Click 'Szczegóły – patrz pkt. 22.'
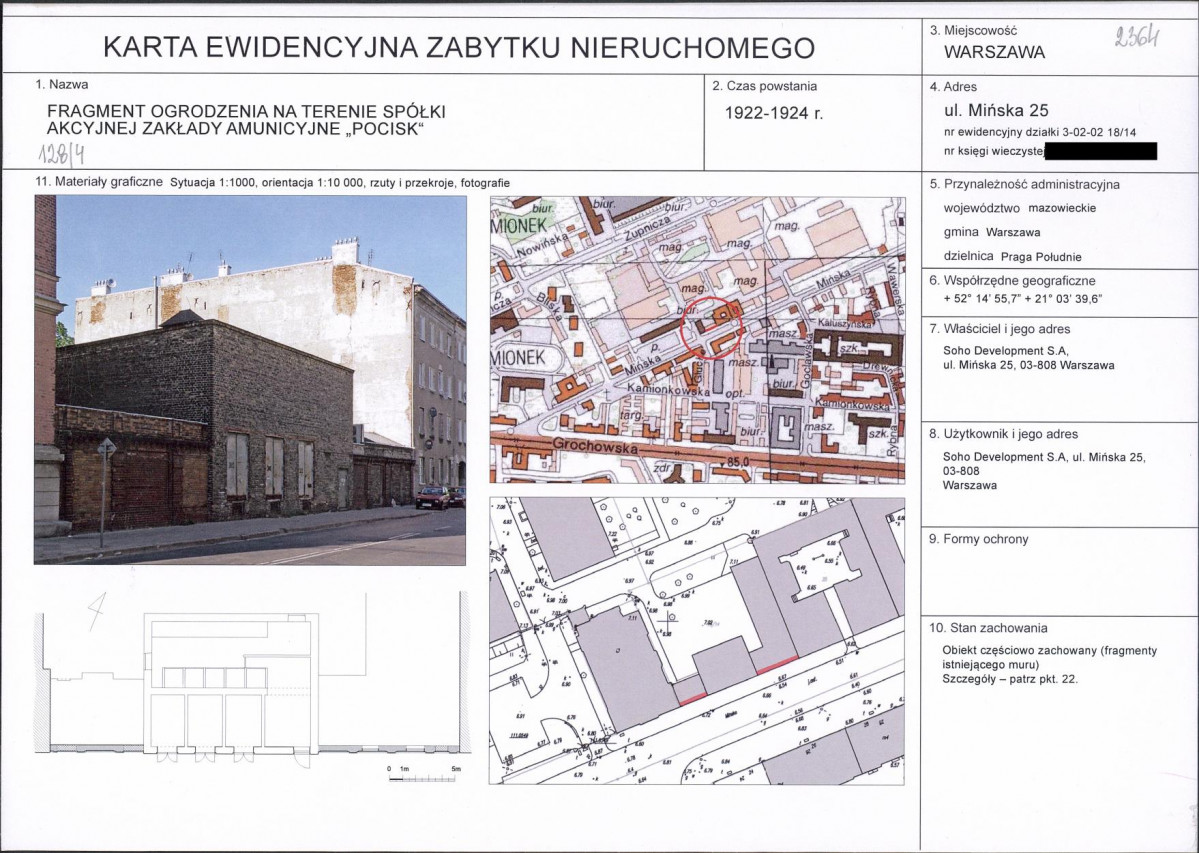1199x853 pixels. pyautogui.click(x=1010, y=679)
